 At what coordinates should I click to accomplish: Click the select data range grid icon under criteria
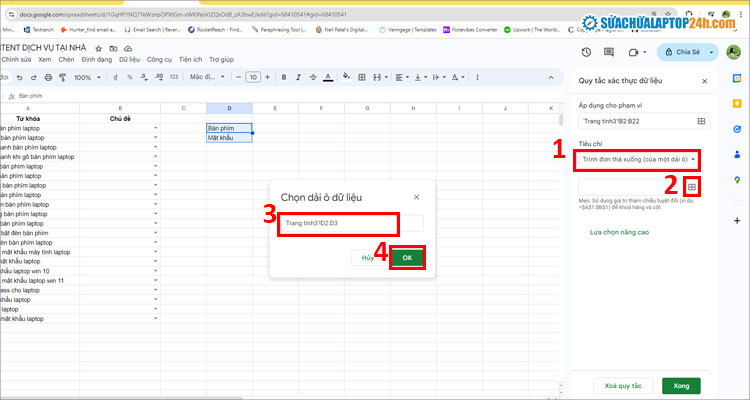pos(692,187)
